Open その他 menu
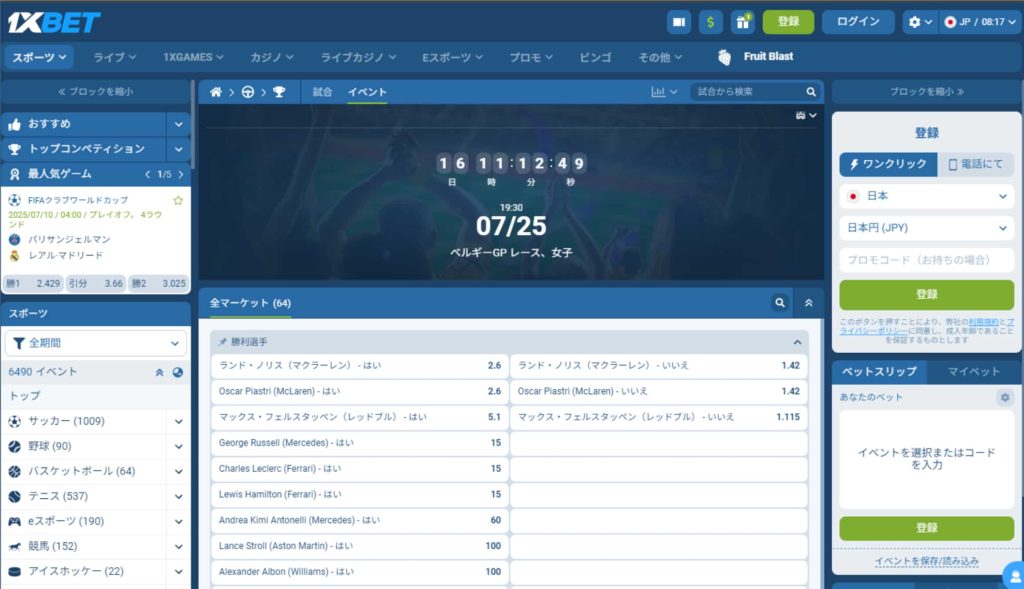Viewport: 1024px width, 589px height. (660, 57)
